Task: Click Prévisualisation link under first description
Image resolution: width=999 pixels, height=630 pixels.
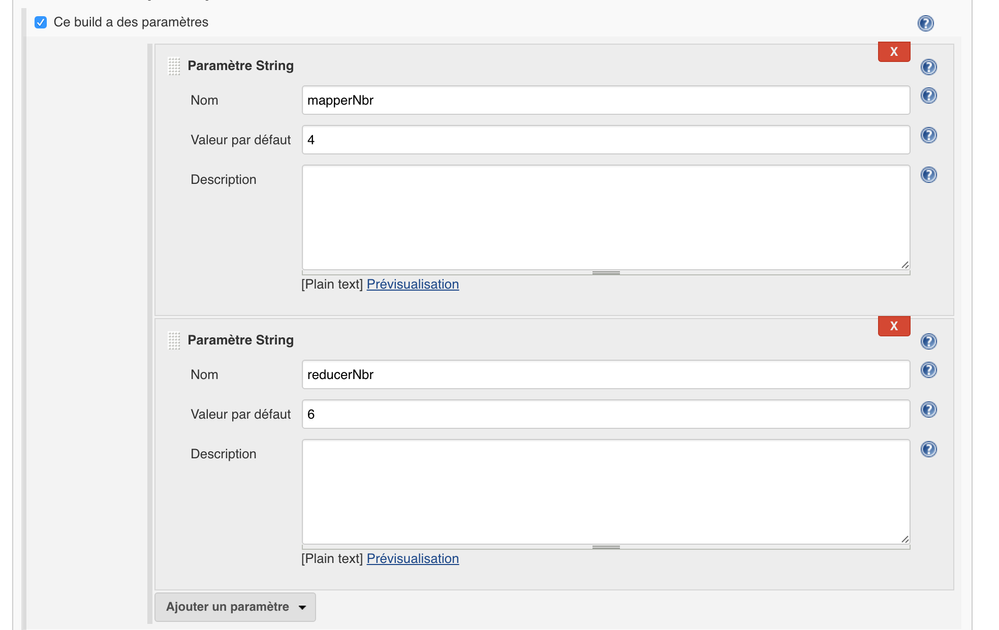Action: (x=412, y=284)
